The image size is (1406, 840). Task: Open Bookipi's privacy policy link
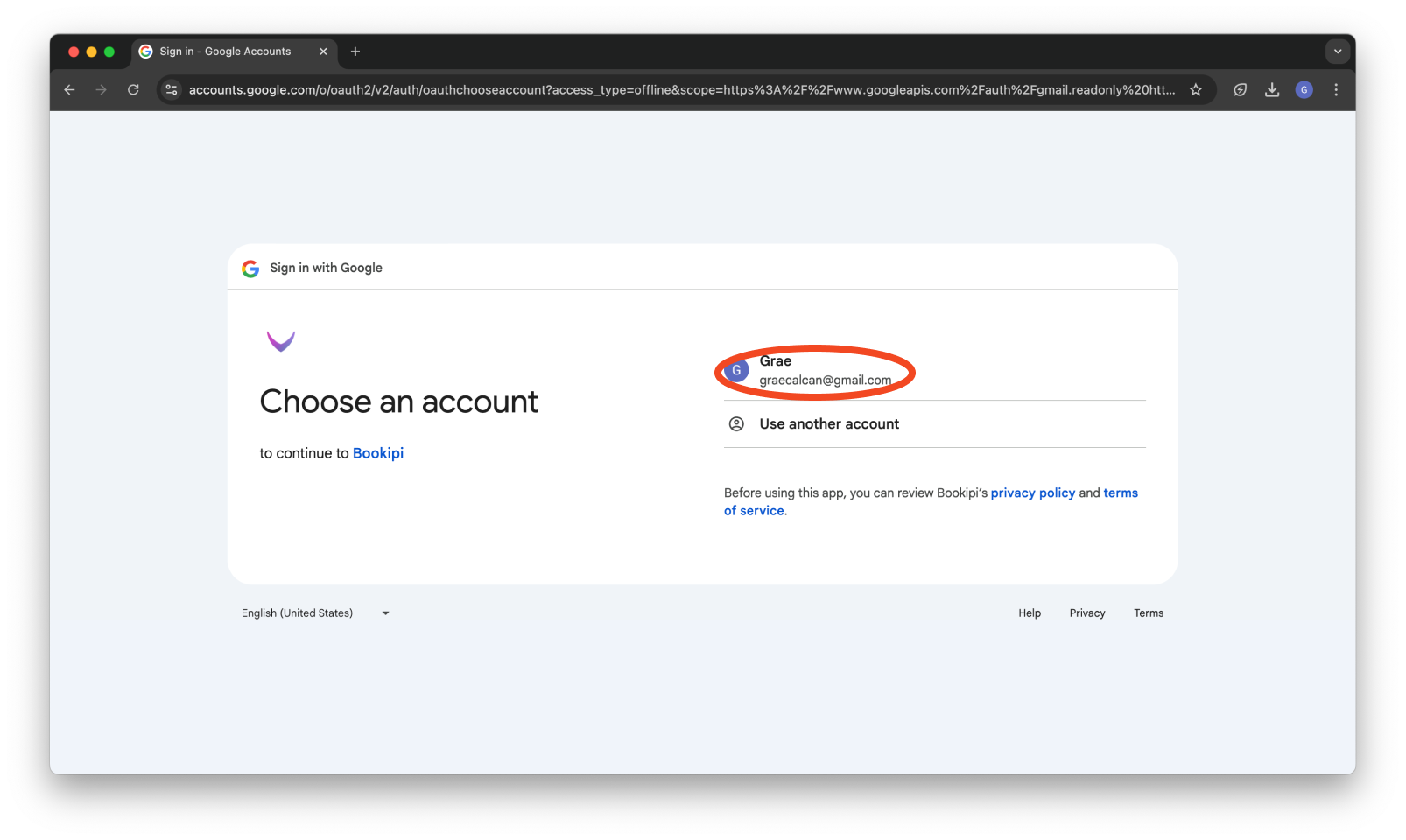[x=1032, y=493]
